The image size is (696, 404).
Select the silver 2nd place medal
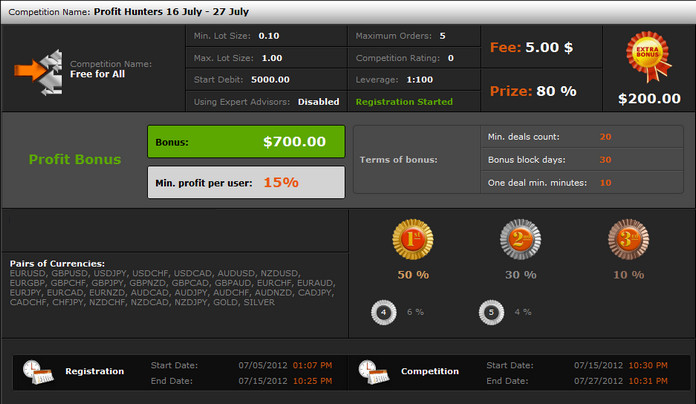(x=521, y=239)
